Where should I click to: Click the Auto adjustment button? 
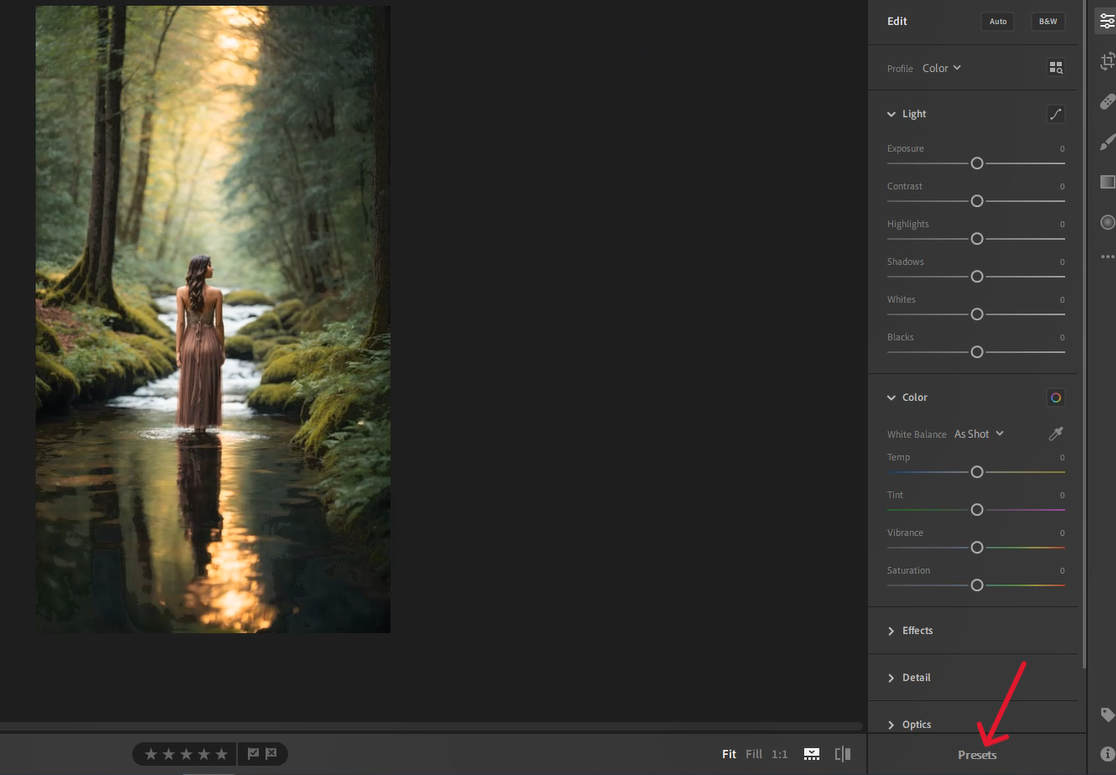pos(998,21)
